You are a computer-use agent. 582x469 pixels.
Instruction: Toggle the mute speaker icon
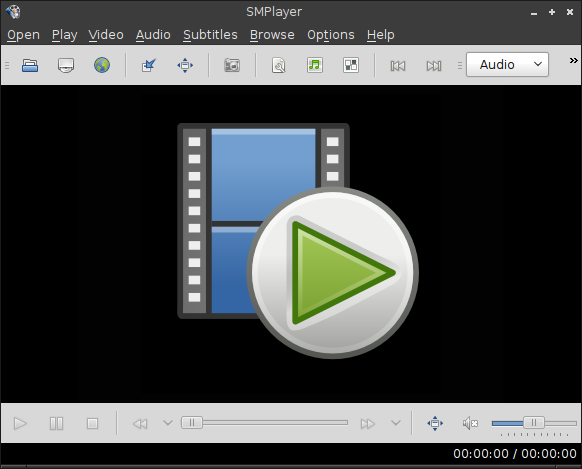pyautogui.click(x=470, y=423)
